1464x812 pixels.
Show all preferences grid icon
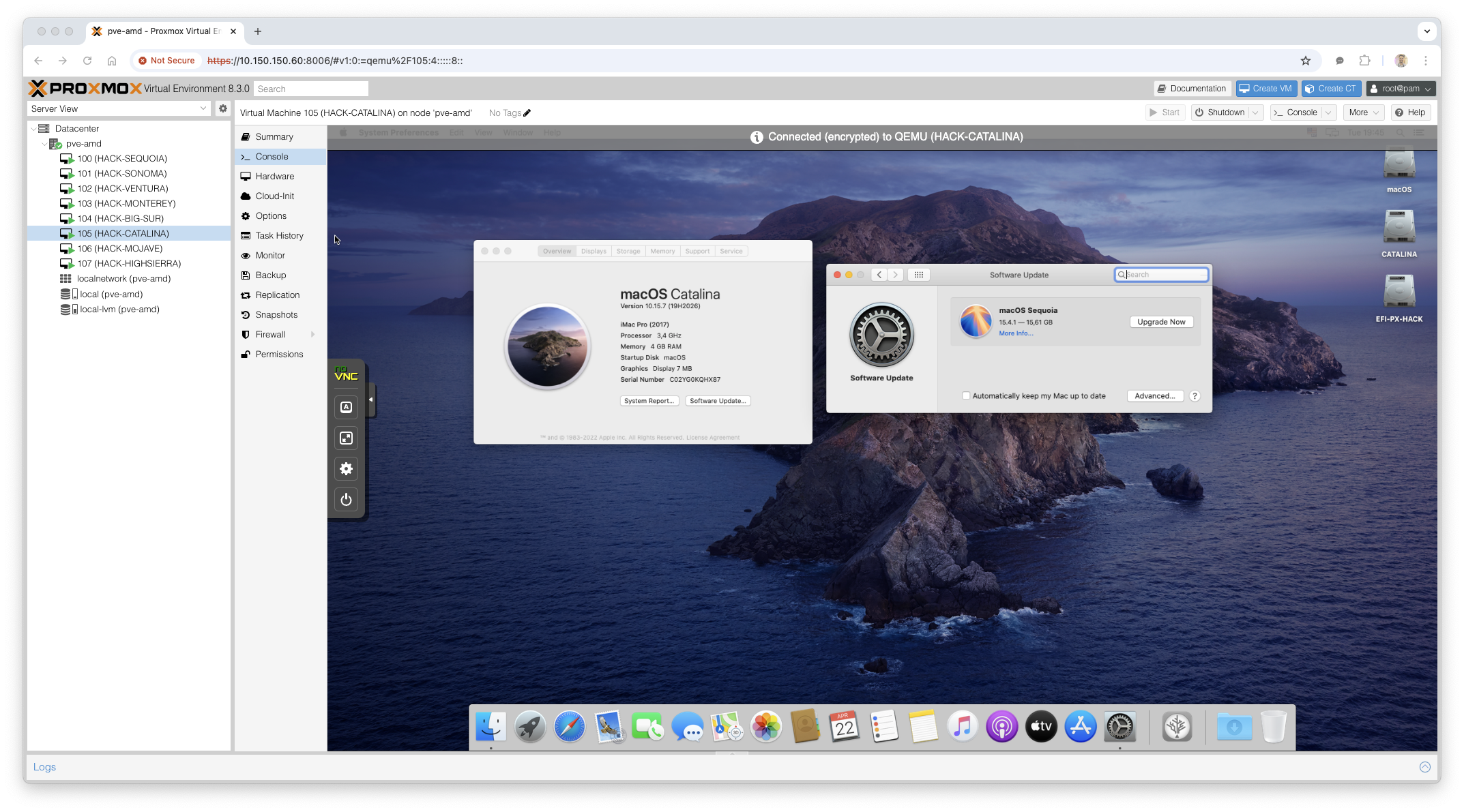click(x=918, y=275)
